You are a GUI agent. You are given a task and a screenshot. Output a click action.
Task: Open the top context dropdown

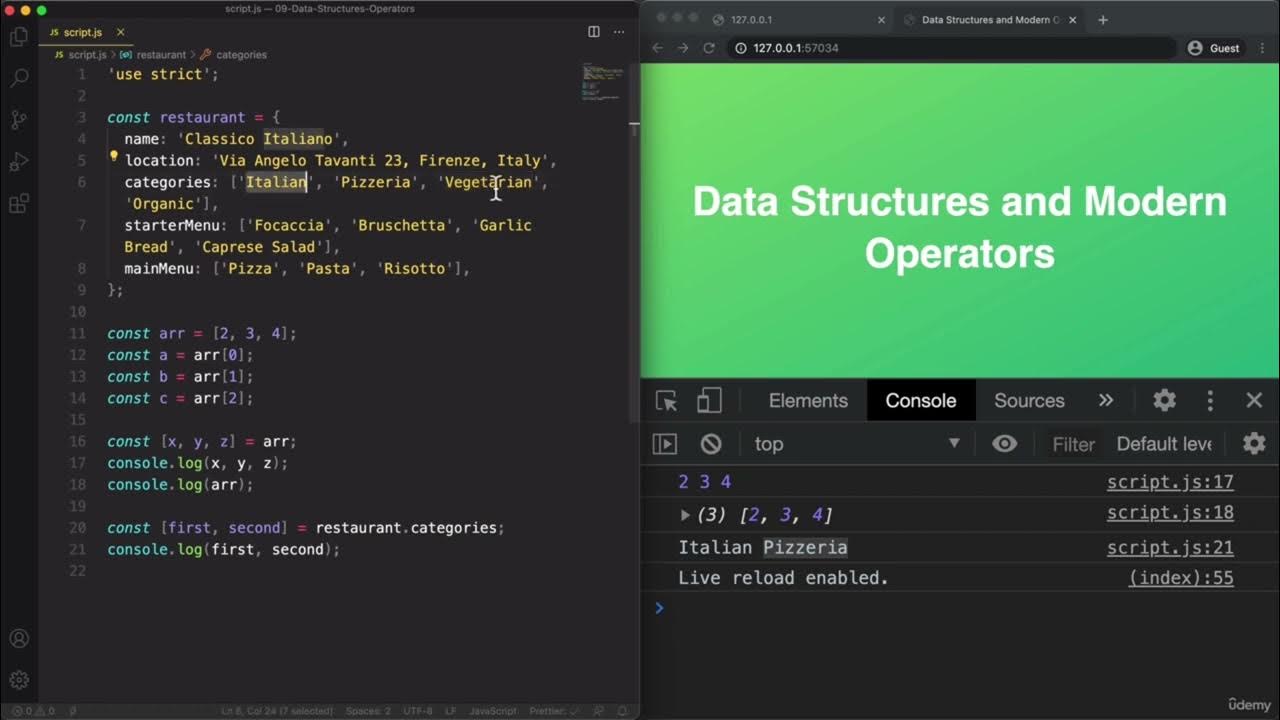click(x=857, y=444)
